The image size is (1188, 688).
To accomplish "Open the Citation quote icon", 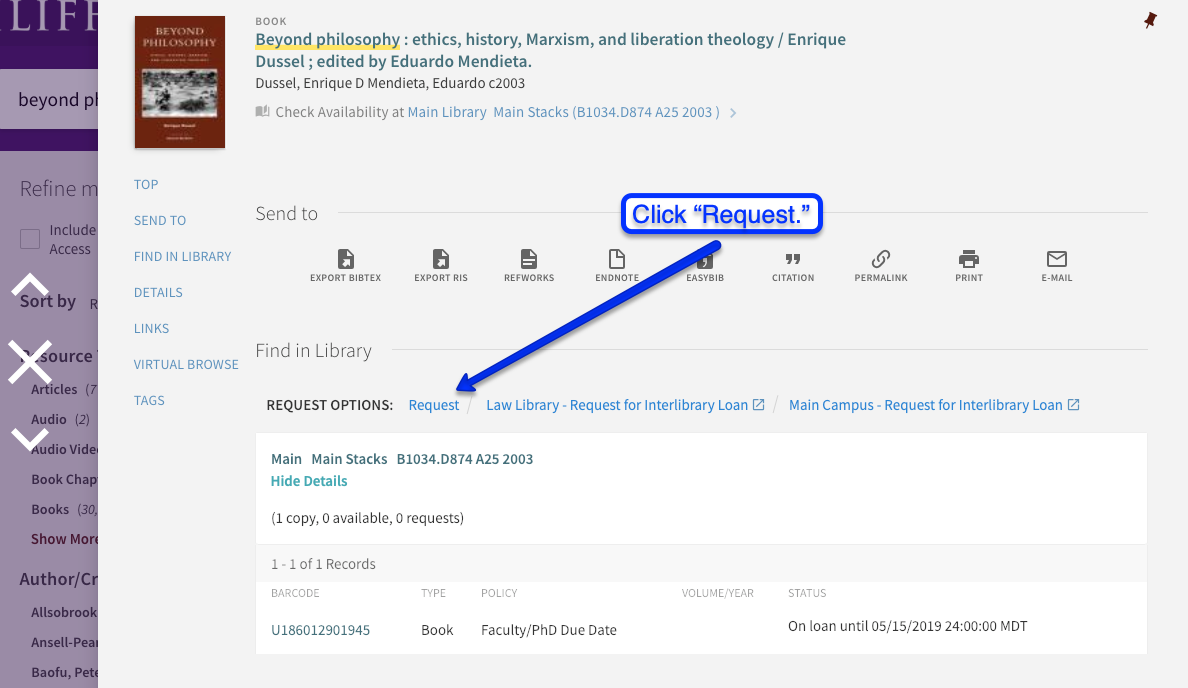I will 793,260.
